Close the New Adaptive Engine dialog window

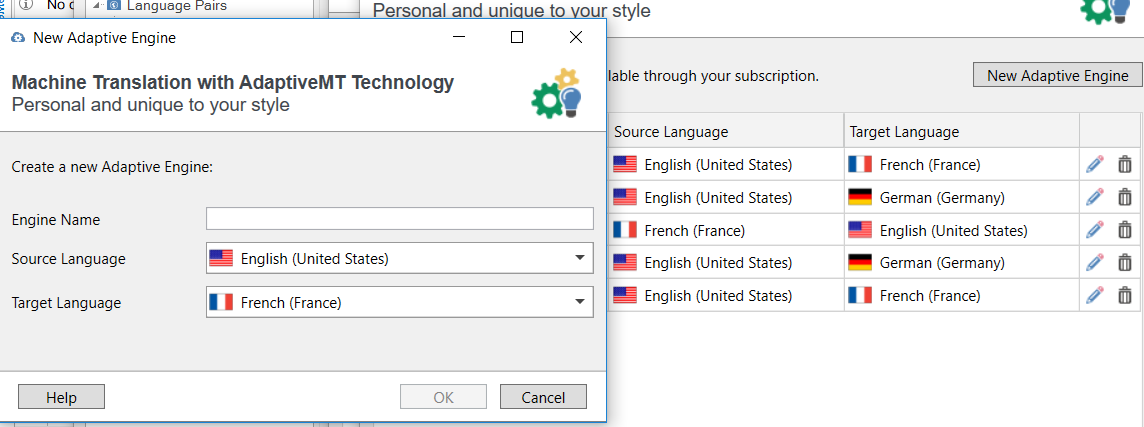pyautogui.click(x=575, y=38)
